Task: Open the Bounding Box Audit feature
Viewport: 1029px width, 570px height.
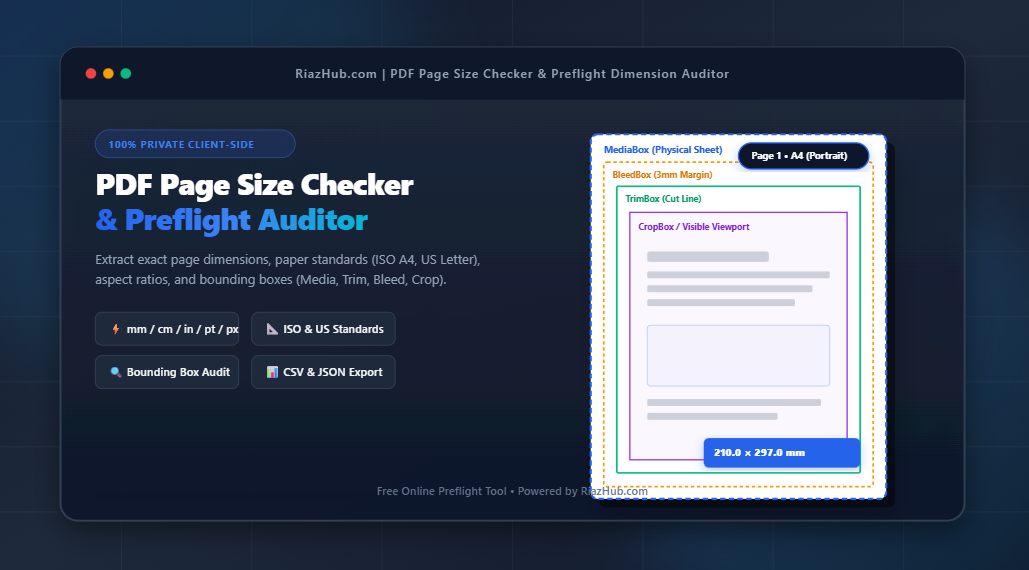Action: pos(167,373)
